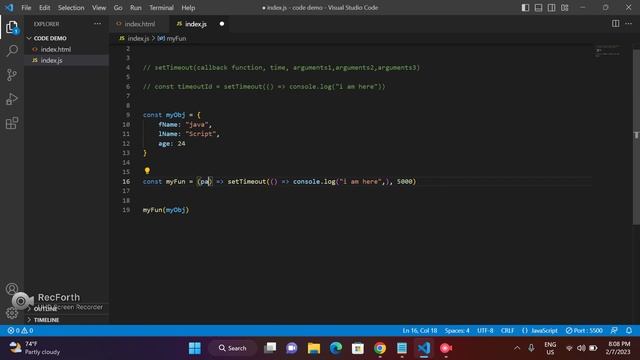Open the File menu
Viewport: 640px width, 360px height.
26,7
